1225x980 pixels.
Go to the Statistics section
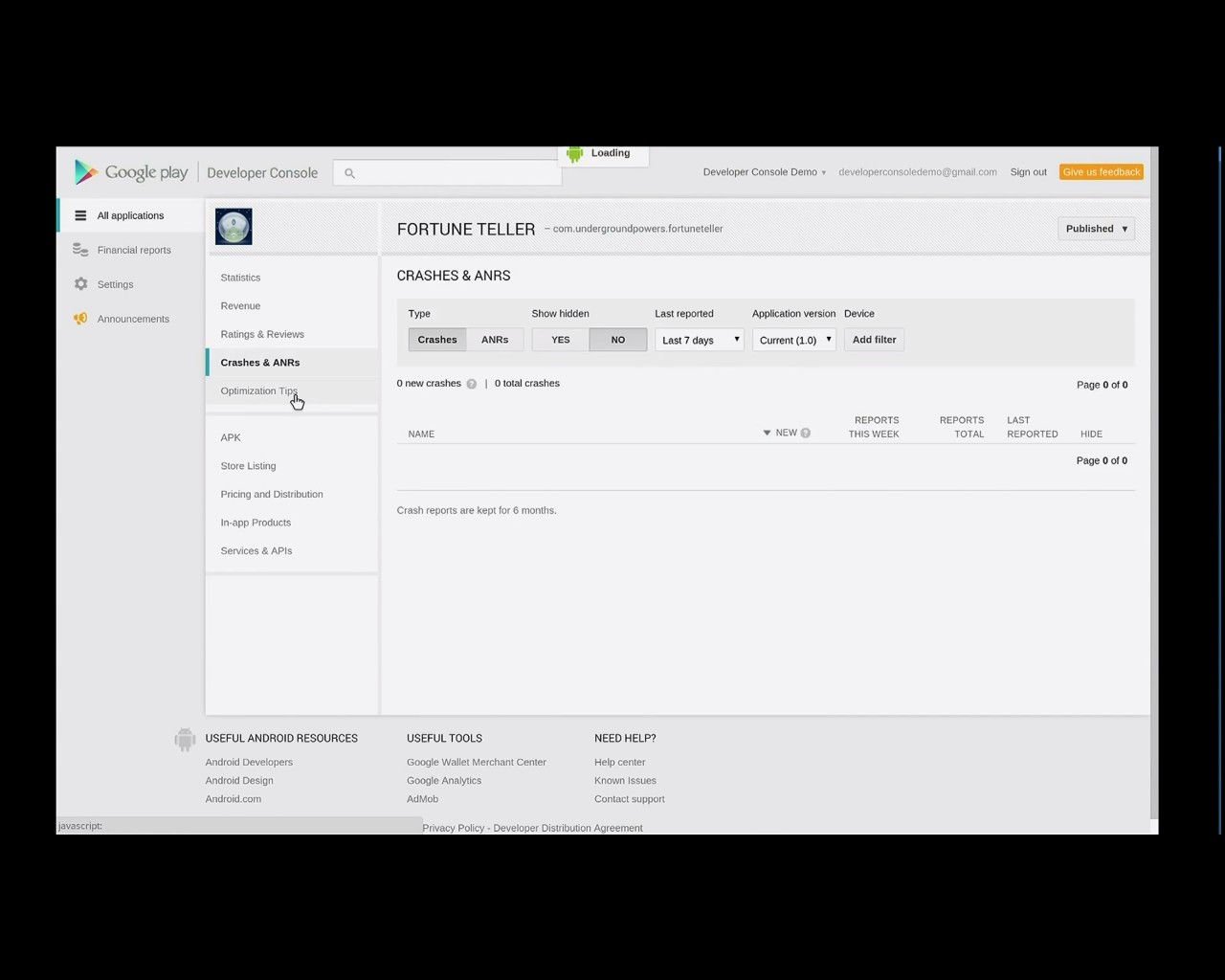coord(240,278)
